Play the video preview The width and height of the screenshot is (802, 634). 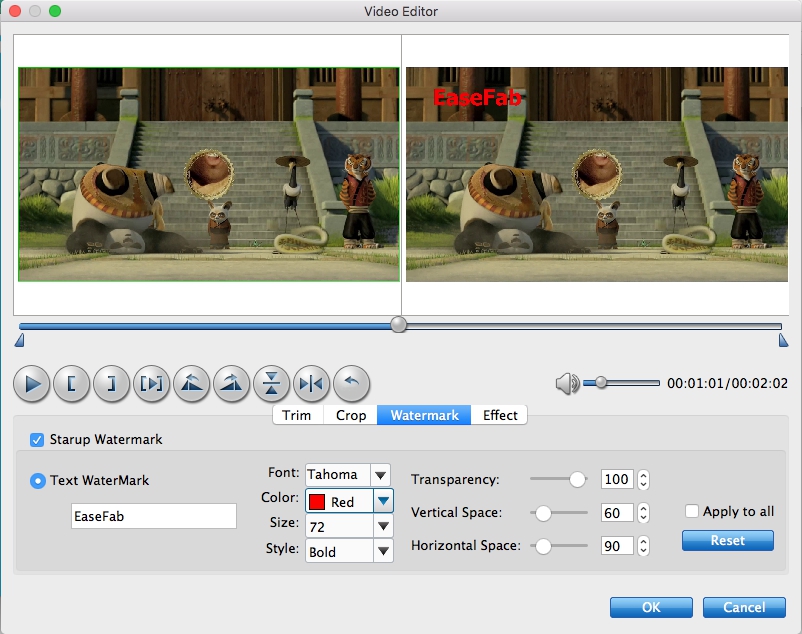[x=32, y=383]
